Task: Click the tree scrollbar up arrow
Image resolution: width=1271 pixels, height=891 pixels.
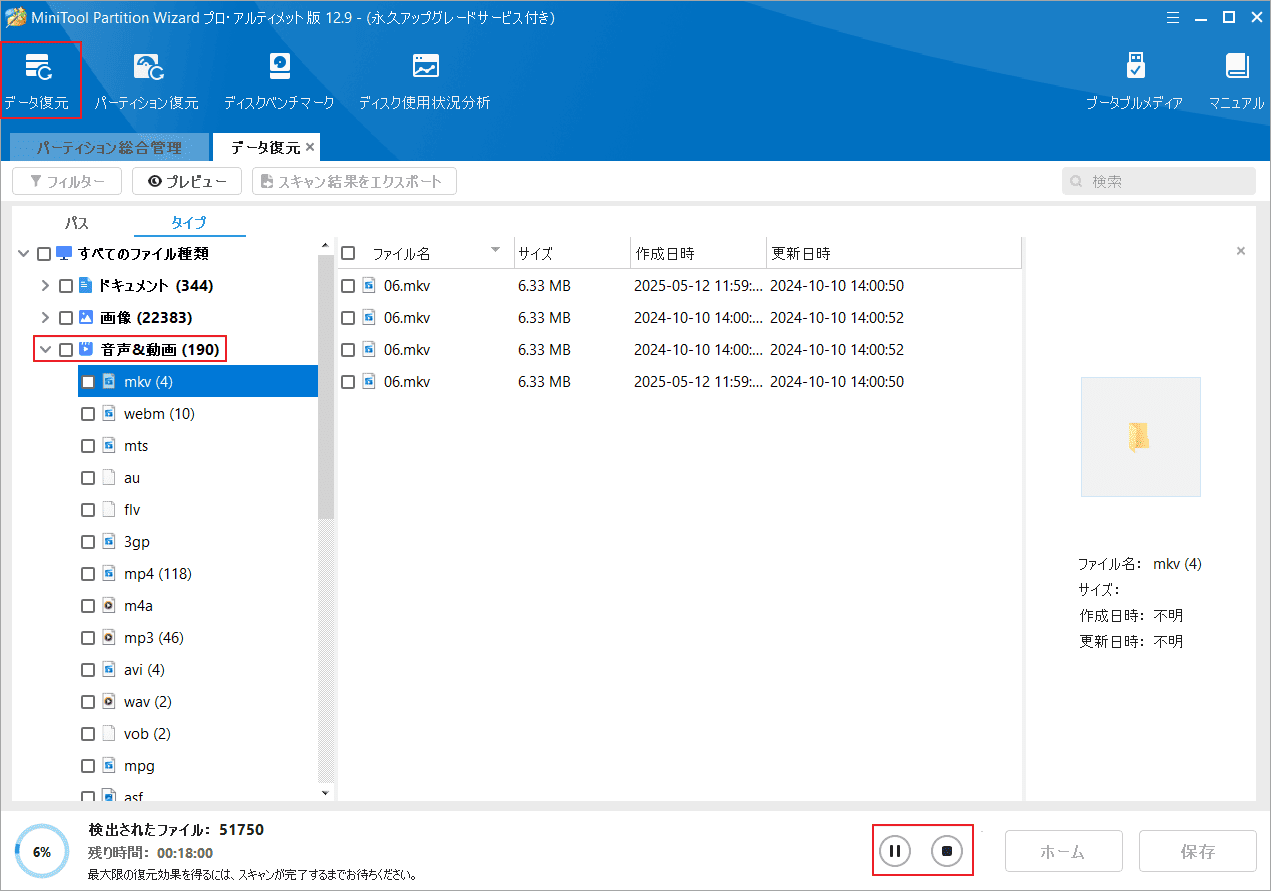Action: 325,246
